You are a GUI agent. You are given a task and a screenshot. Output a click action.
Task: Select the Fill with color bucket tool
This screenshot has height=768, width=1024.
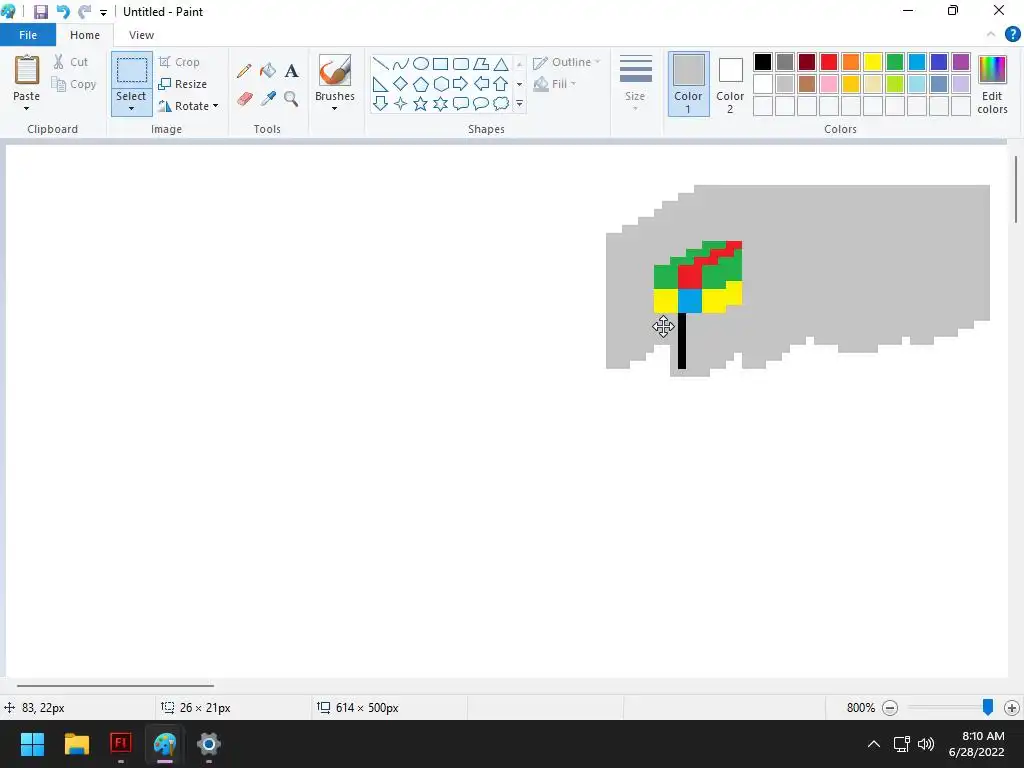tap(268, 71)
